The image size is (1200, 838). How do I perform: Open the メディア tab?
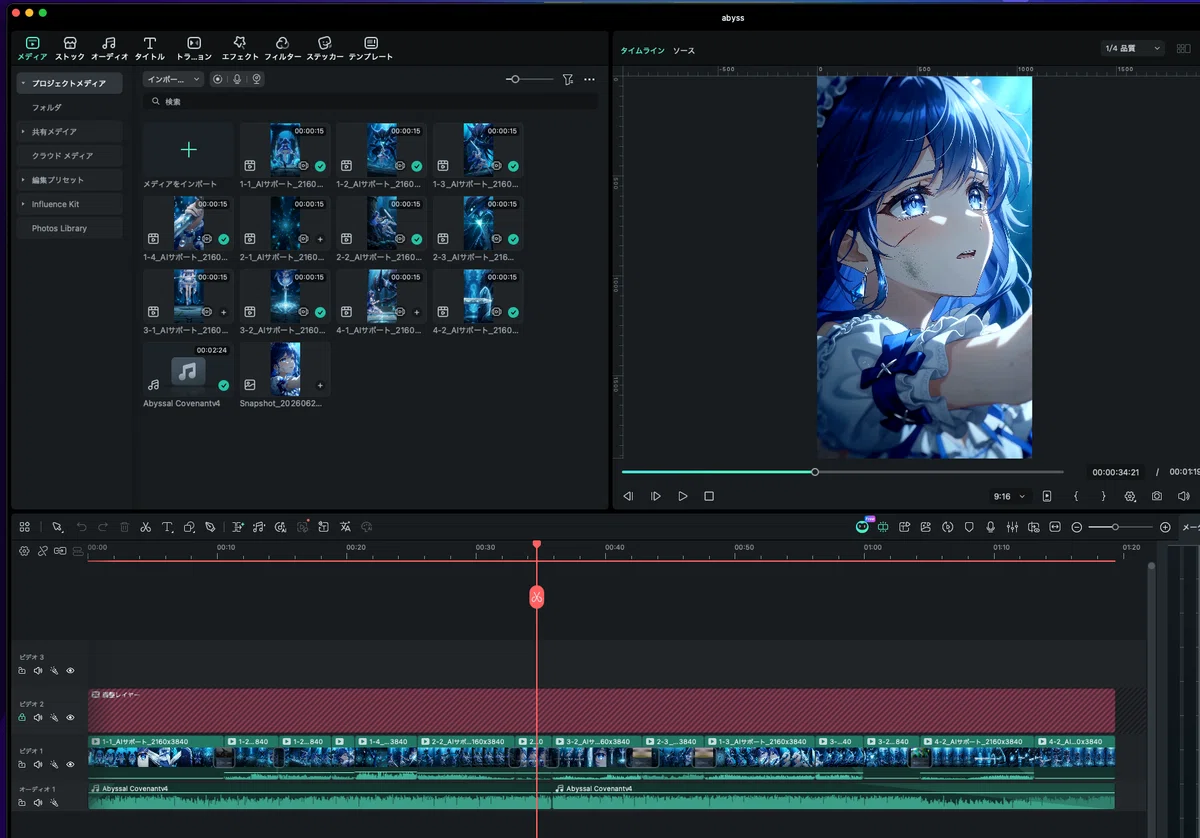[x=32, y=48]
